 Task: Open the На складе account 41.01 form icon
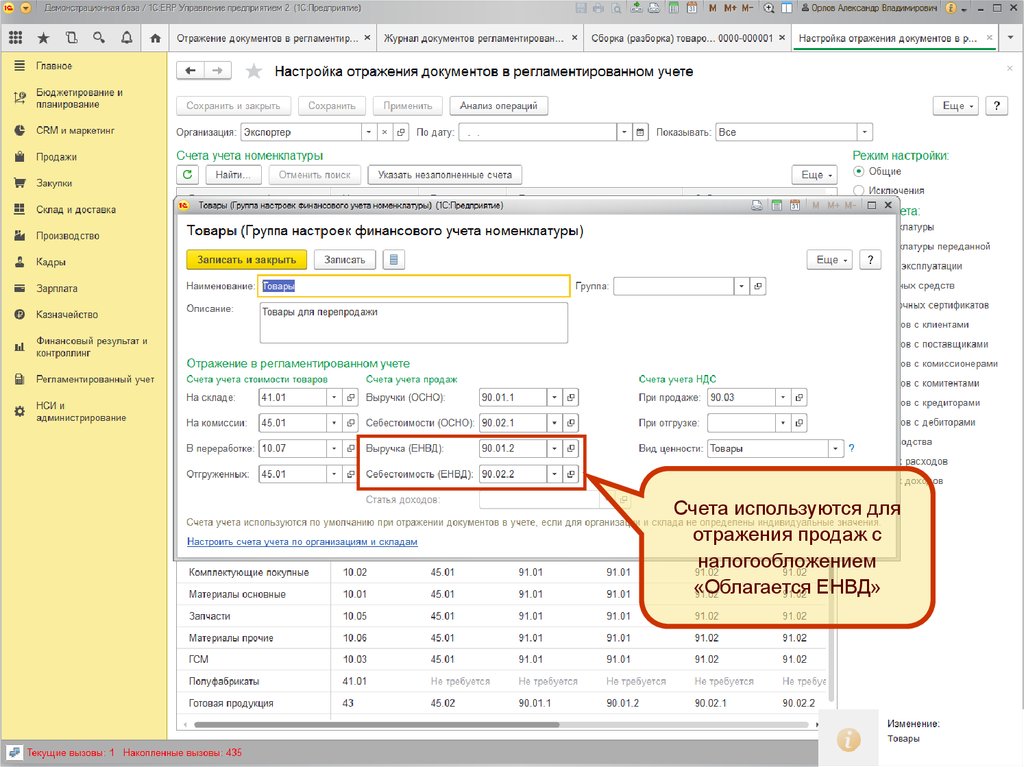[x=350, y=397]
